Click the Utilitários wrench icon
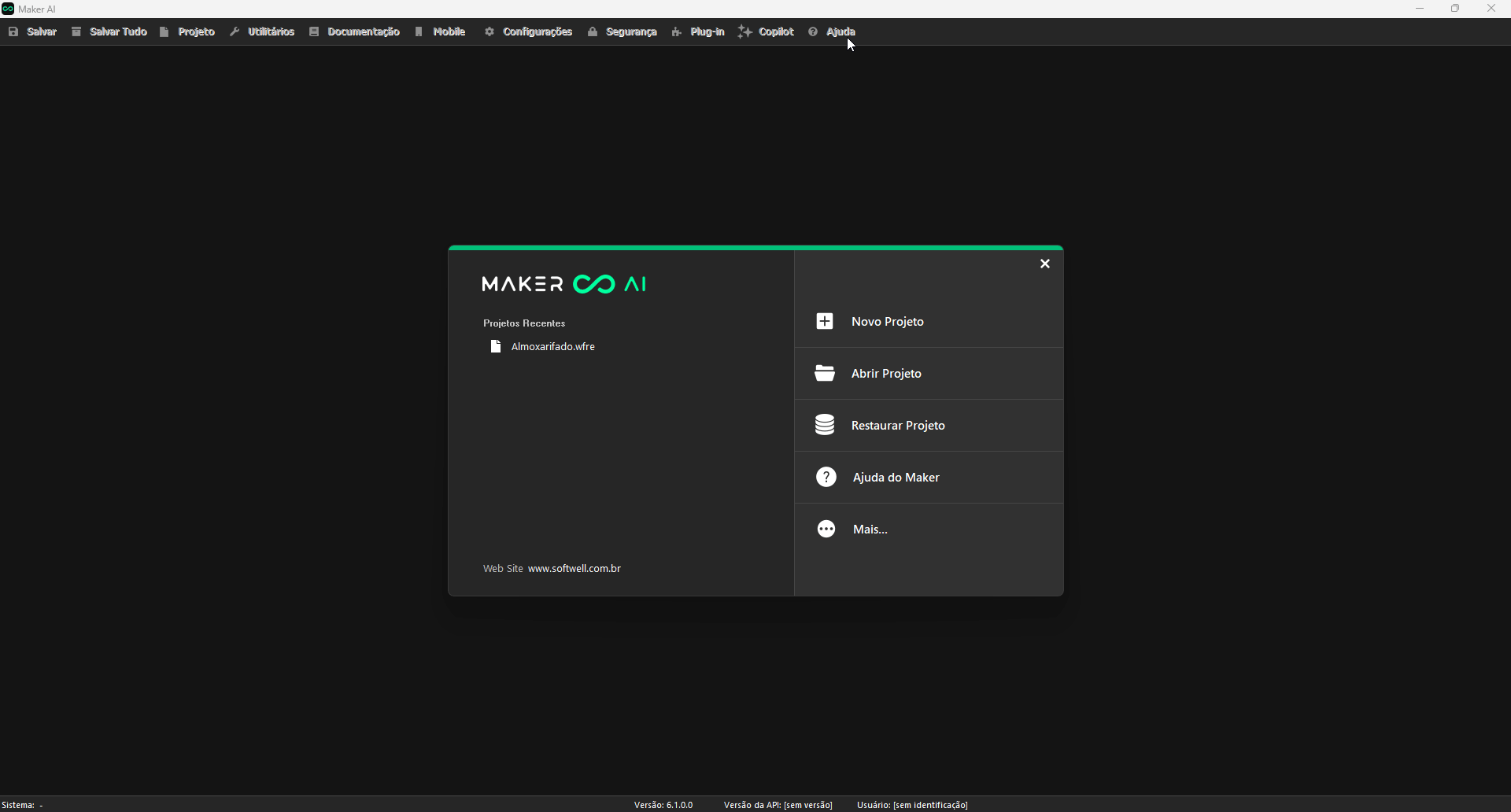 pos(235,31)
